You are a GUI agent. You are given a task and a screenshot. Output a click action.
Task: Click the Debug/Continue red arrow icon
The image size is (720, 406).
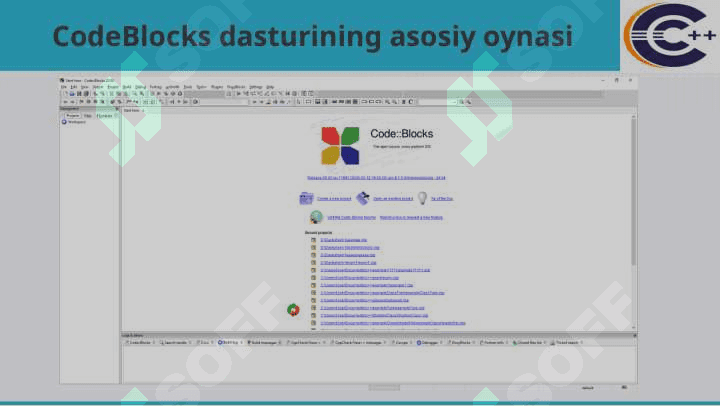239,94
